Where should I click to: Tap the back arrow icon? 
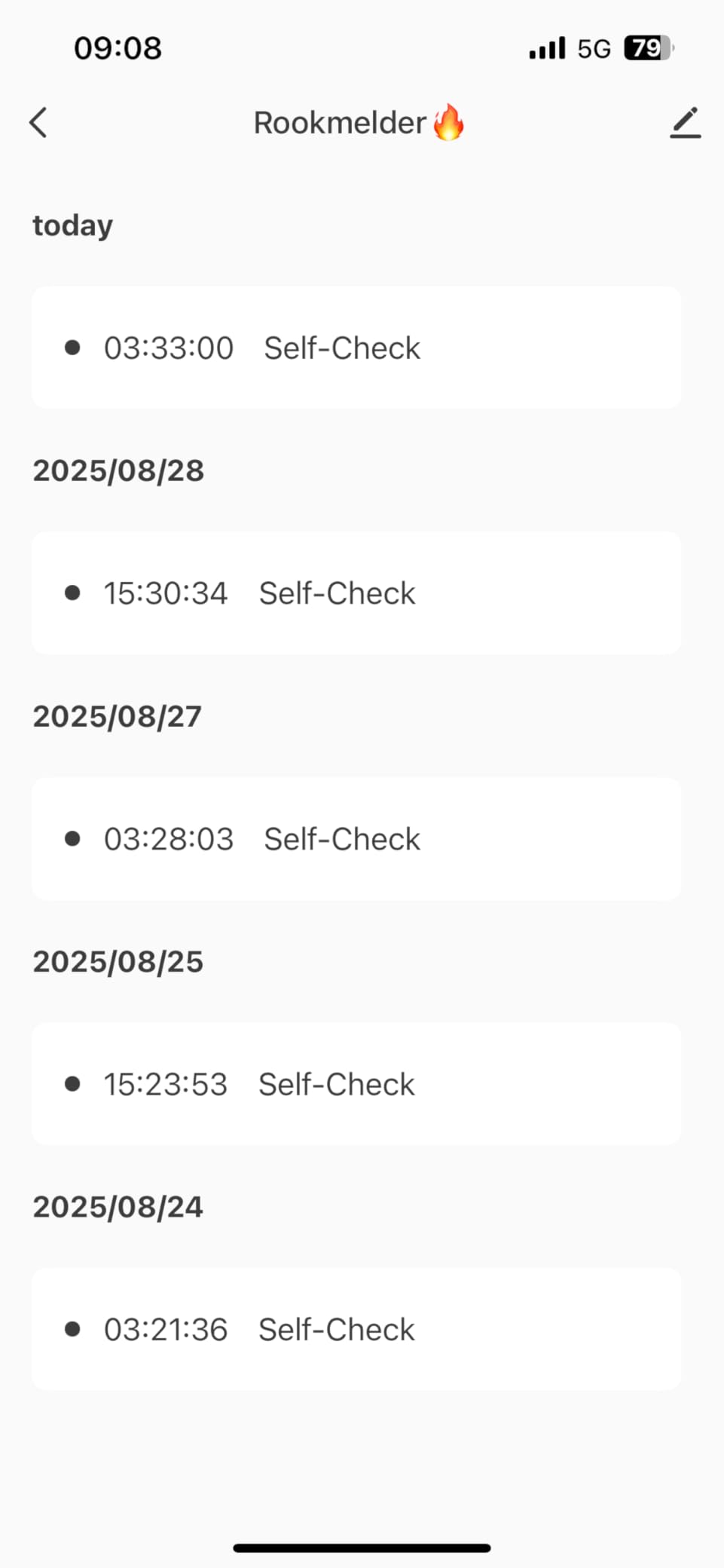coord(38,123)
